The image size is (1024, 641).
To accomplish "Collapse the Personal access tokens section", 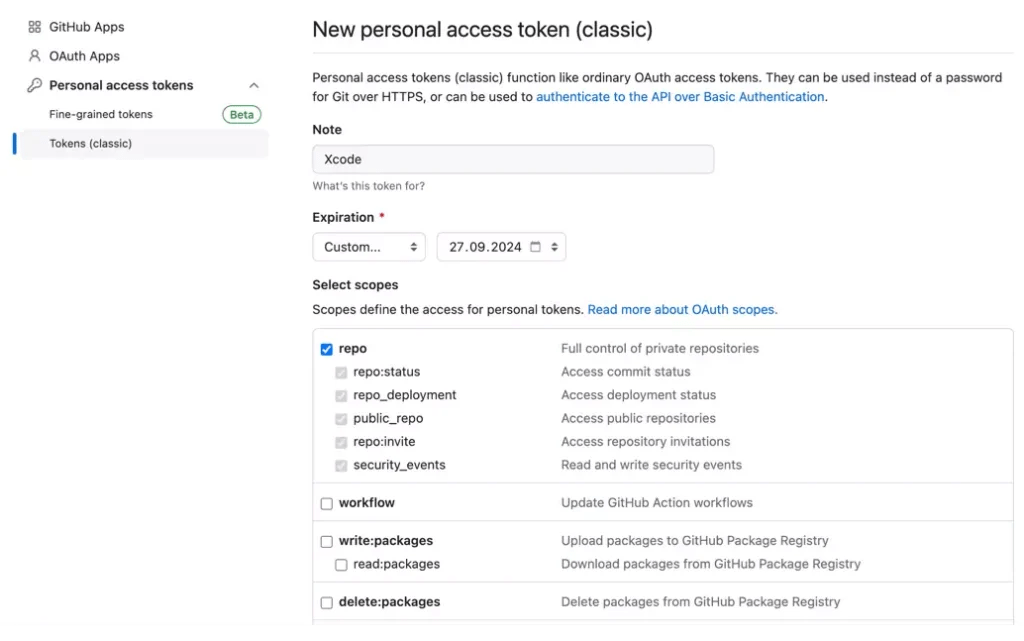I will click(253, 85).
